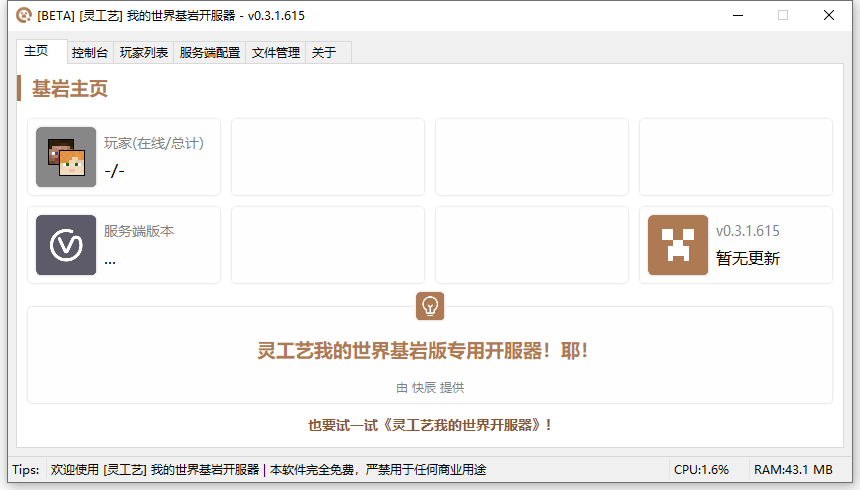Click the 暂无更新 update status text
This screenshot has width=860, height=490.
click(x=748, y=258)
